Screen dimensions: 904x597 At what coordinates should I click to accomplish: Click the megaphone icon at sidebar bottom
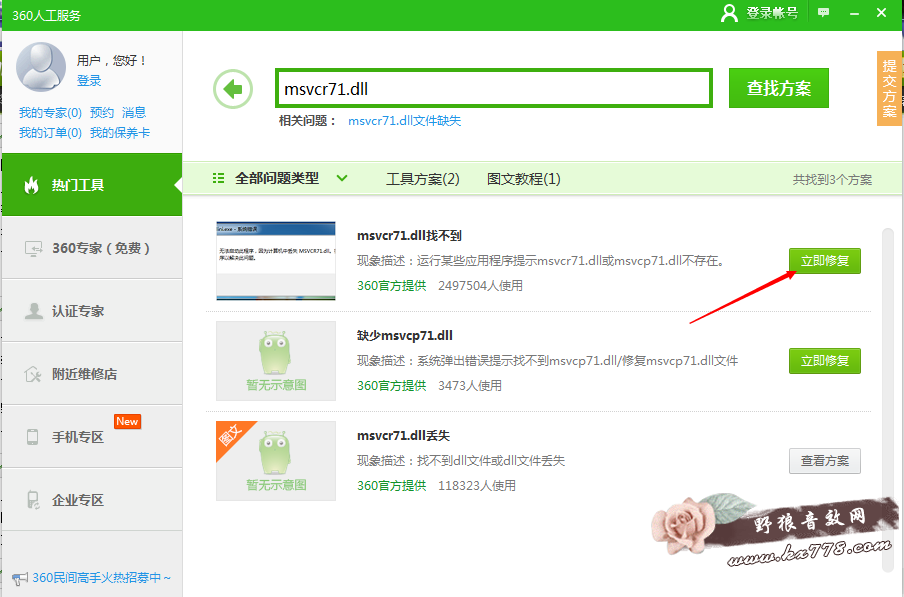[20, 578]
